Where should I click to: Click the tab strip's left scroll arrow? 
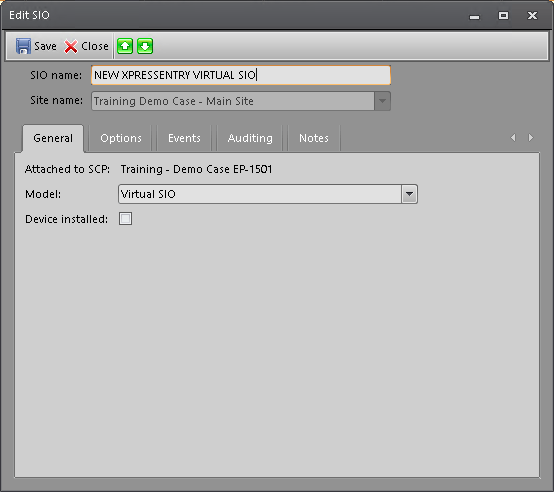click(513, 137)
